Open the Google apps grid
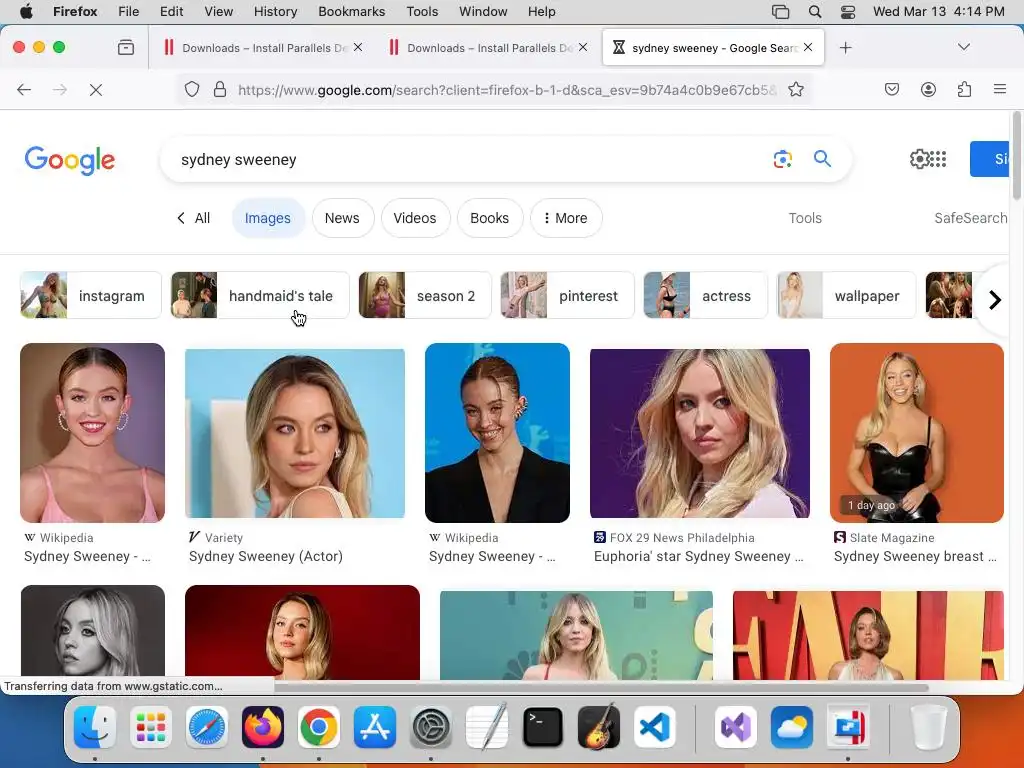 (938, 159)
